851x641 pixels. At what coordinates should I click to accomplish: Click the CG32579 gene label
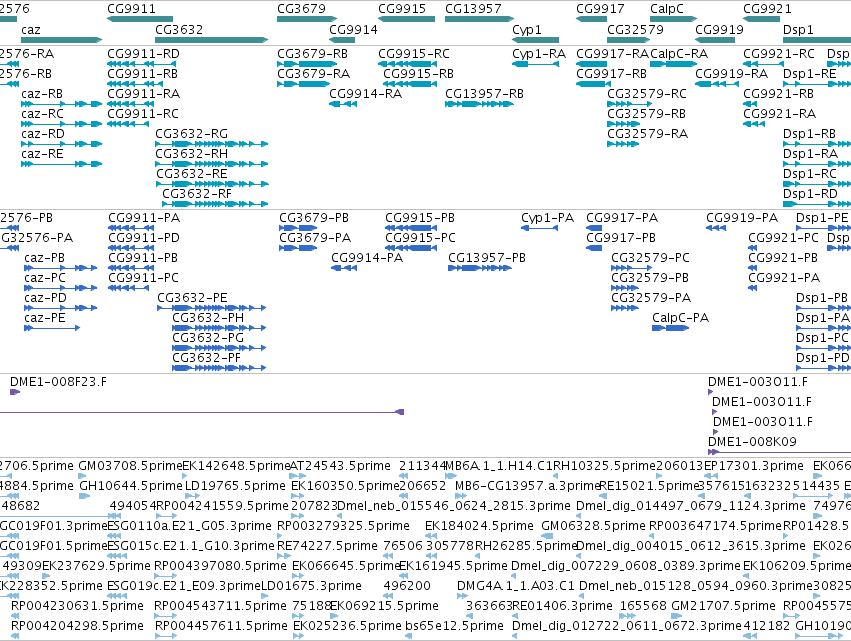tap(636, 29)
